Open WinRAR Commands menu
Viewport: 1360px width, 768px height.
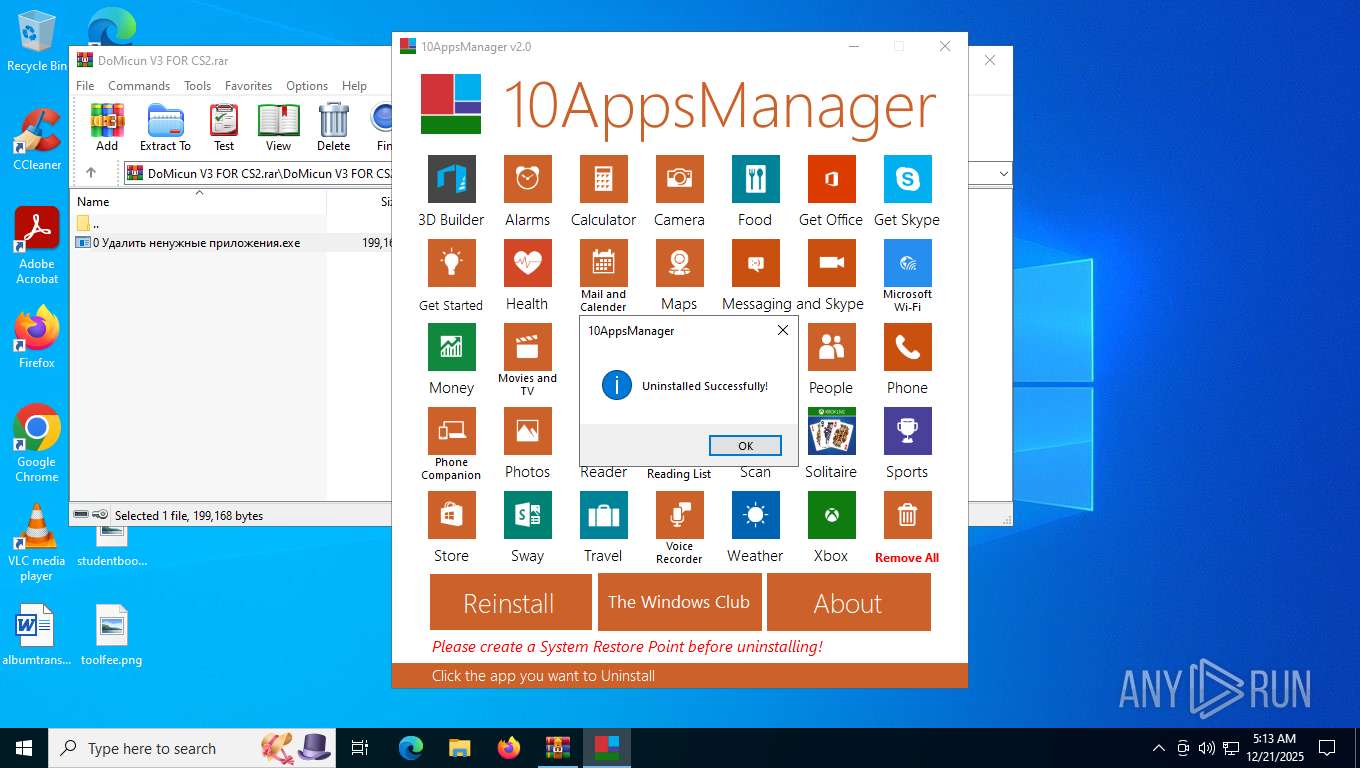click(139, 86)
